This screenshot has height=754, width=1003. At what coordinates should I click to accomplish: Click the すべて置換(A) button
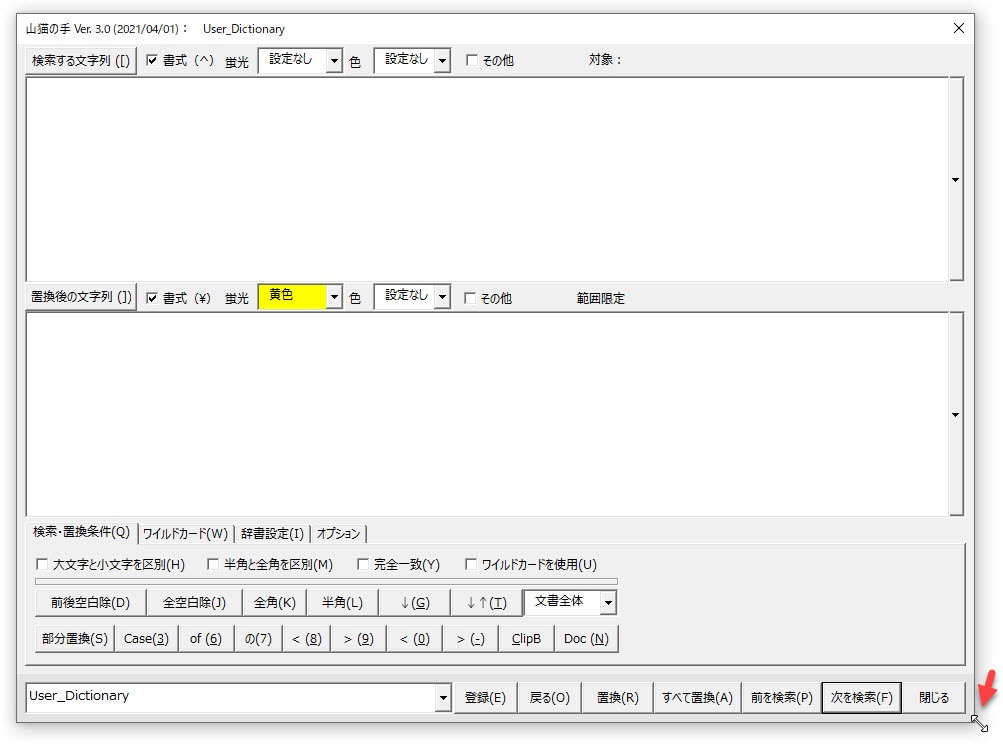(x=697, y=698)
